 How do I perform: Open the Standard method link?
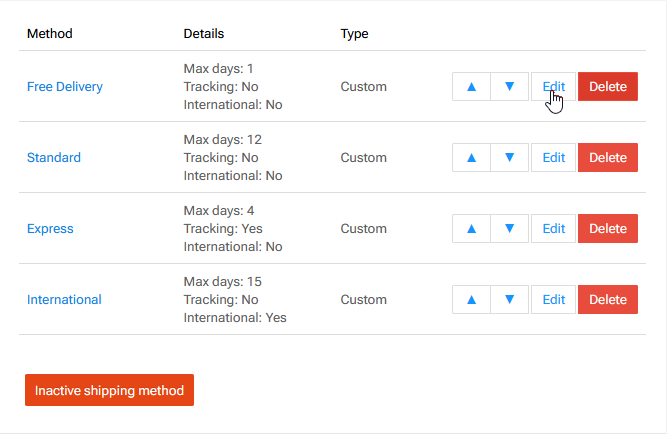54,158
